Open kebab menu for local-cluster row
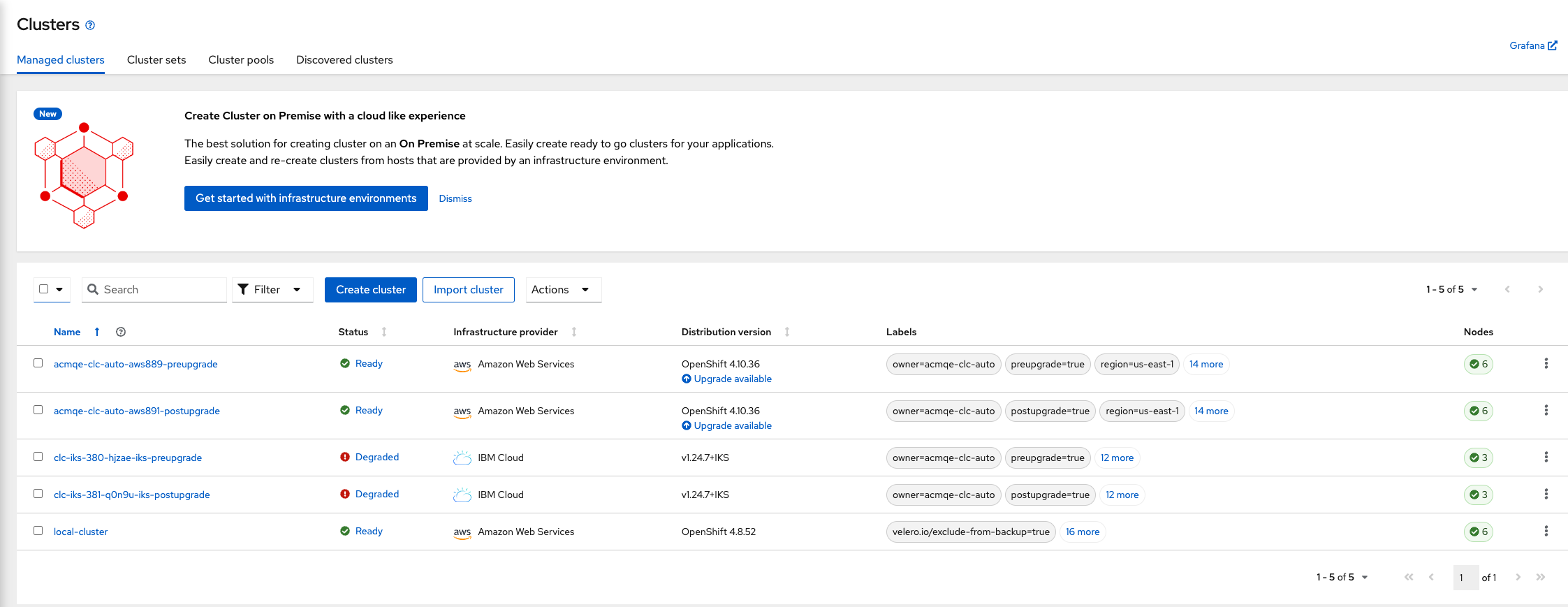This screenshot has height=607, width=1568. (1546, 531)
